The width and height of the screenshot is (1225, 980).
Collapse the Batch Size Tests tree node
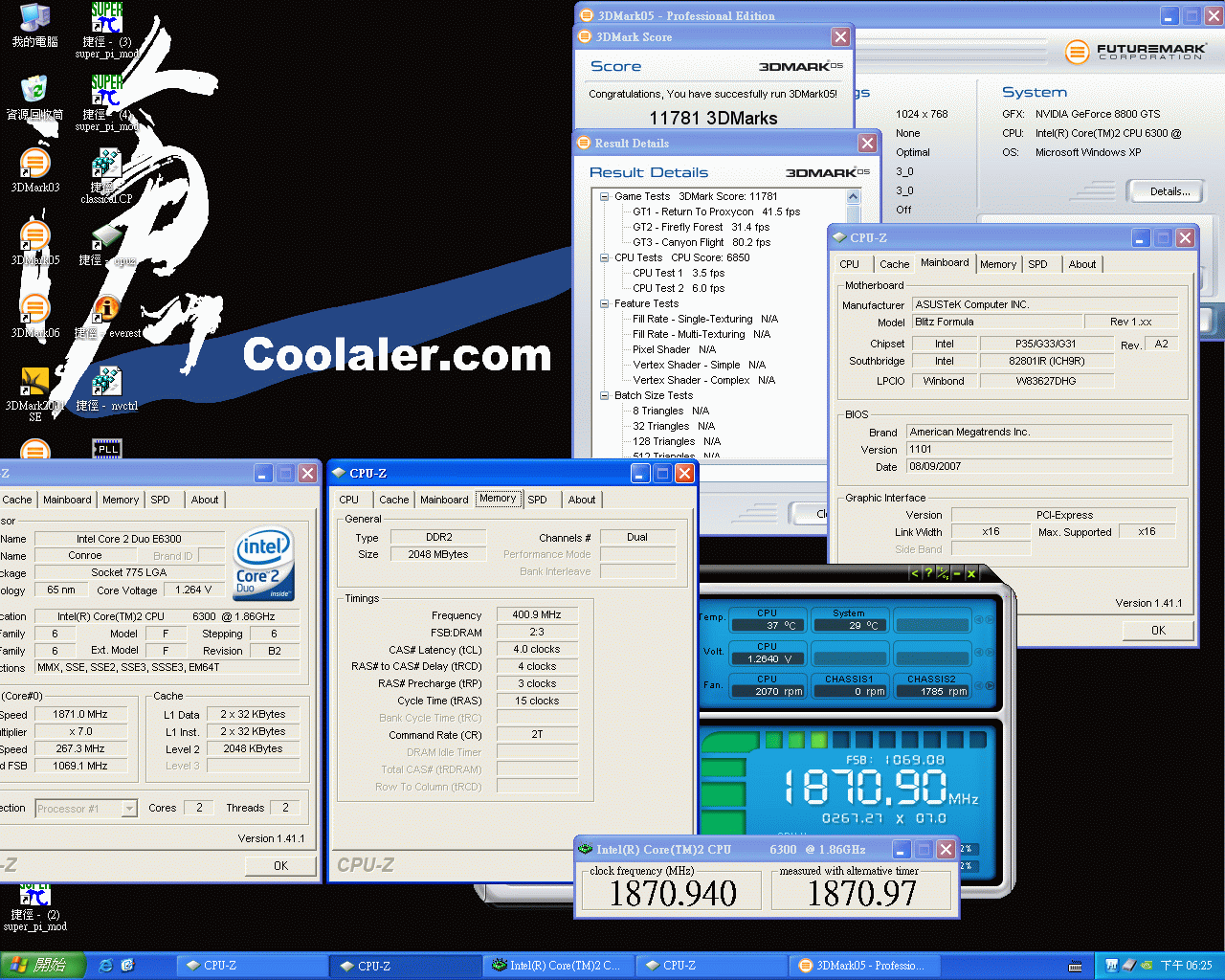coord(604,395)
